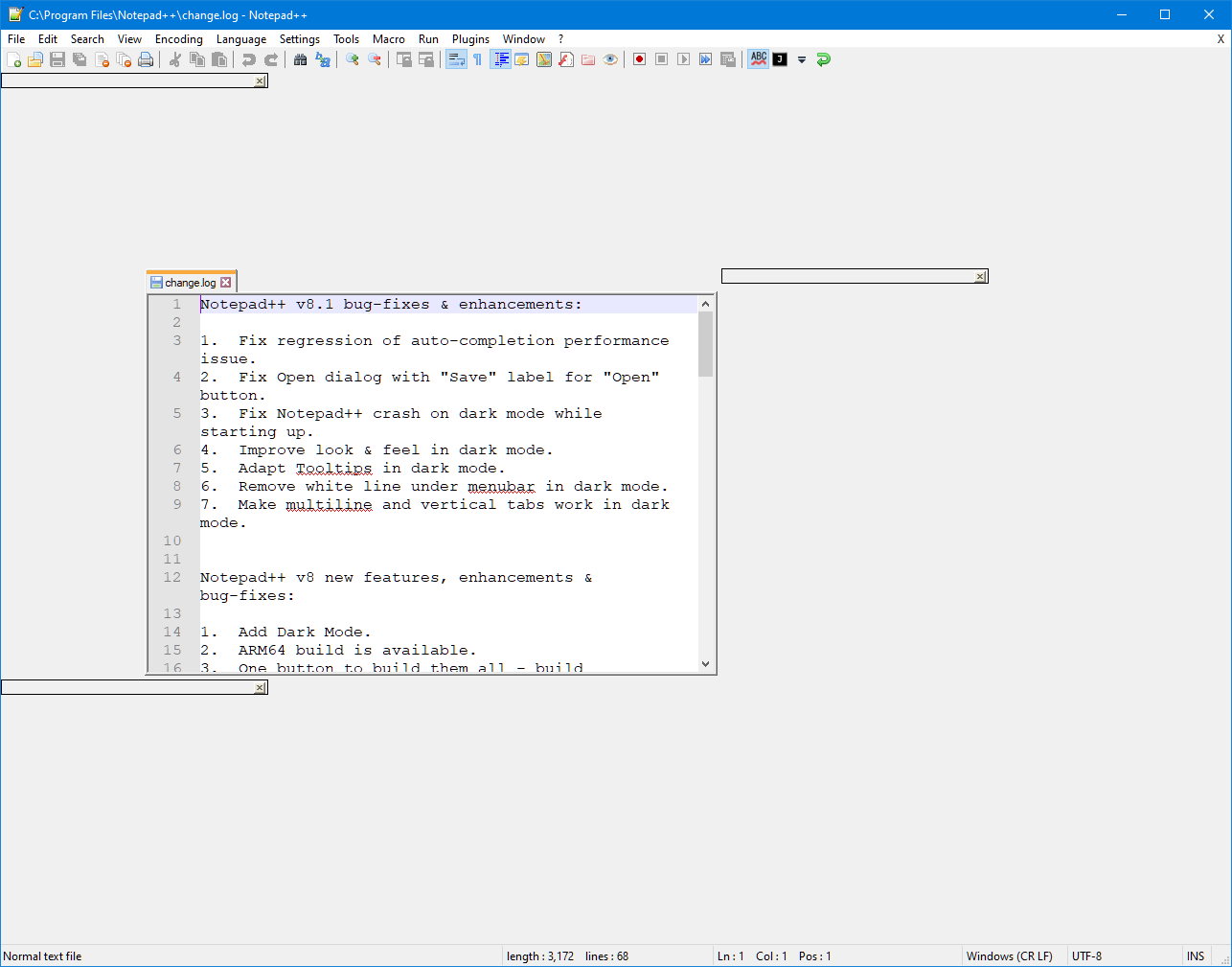The height and width of the screenshot is (967, 1232).
Task: Open a file with the folder icon
Action: tap(35, 59)
